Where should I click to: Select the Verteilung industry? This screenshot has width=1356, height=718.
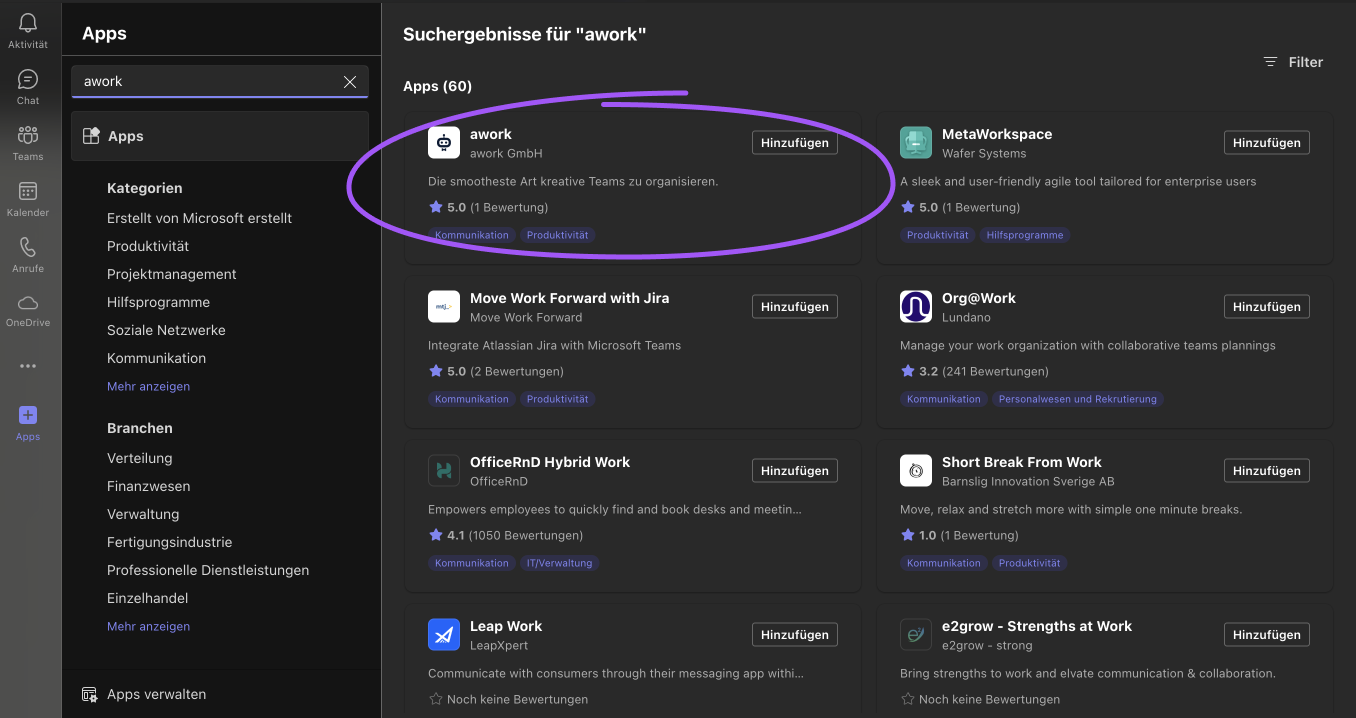click(x=140, y=458)
